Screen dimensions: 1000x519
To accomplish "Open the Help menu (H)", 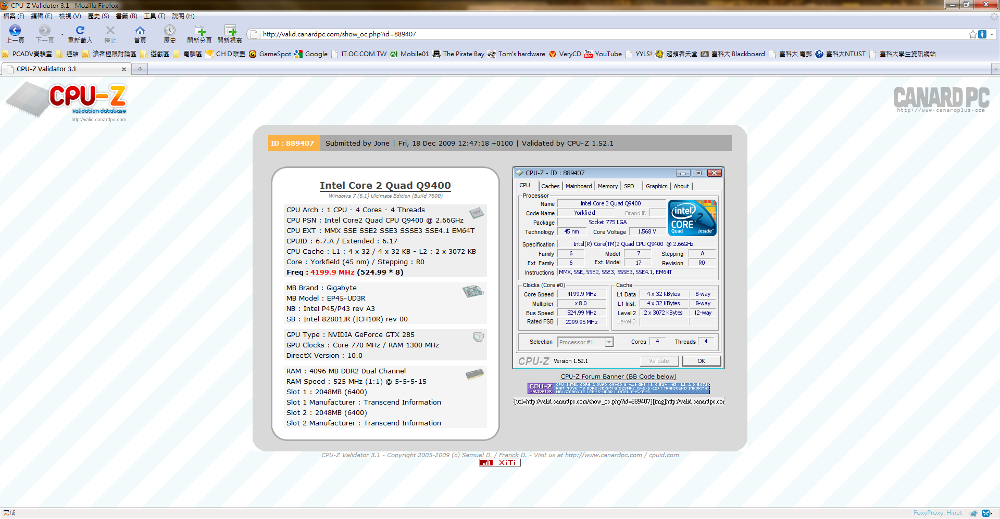I will [x=183, y=16].
